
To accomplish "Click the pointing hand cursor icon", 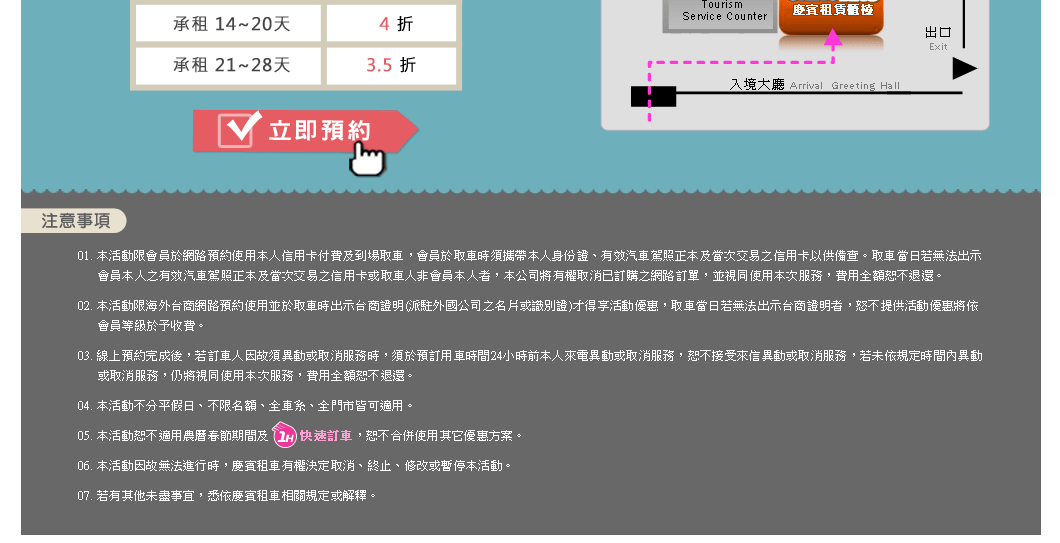I will pos(367,158).
